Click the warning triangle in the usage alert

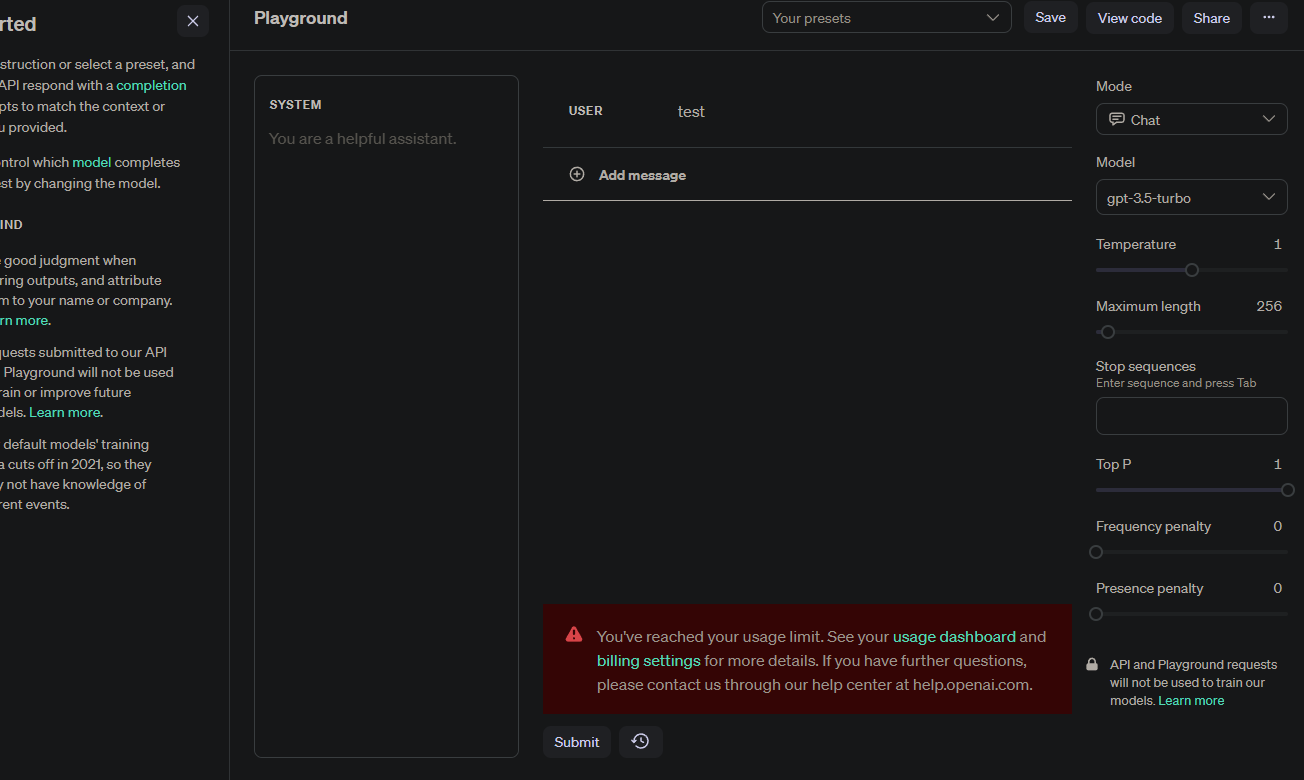tap(573, 634)
